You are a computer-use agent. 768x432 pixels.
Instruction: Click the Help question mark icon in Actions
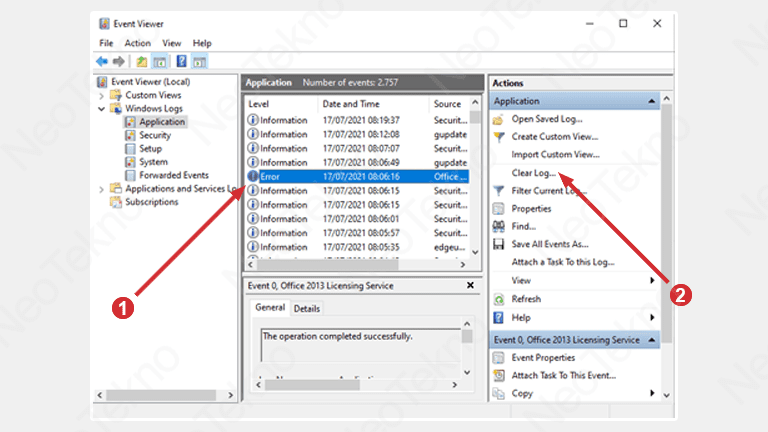(499, 318)
